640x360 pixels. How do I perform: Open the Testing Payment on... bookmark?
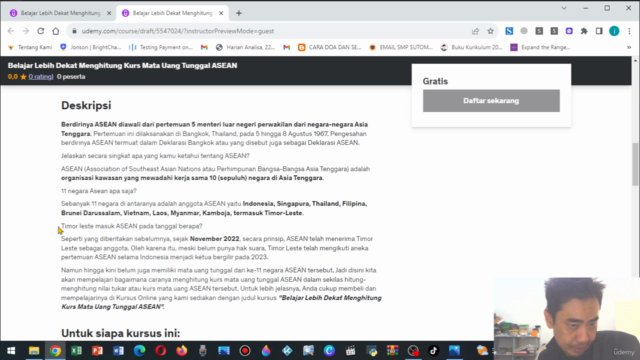point(161,47)
